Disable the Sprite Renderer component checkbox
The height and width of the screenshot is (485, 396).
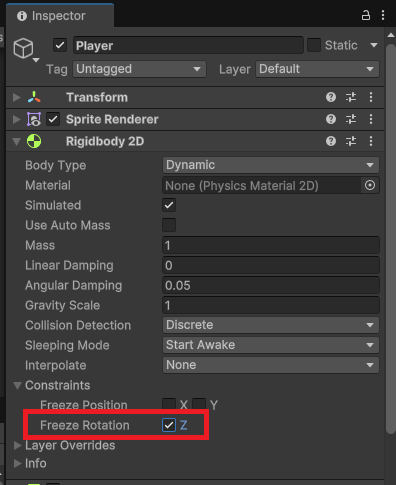53,119
